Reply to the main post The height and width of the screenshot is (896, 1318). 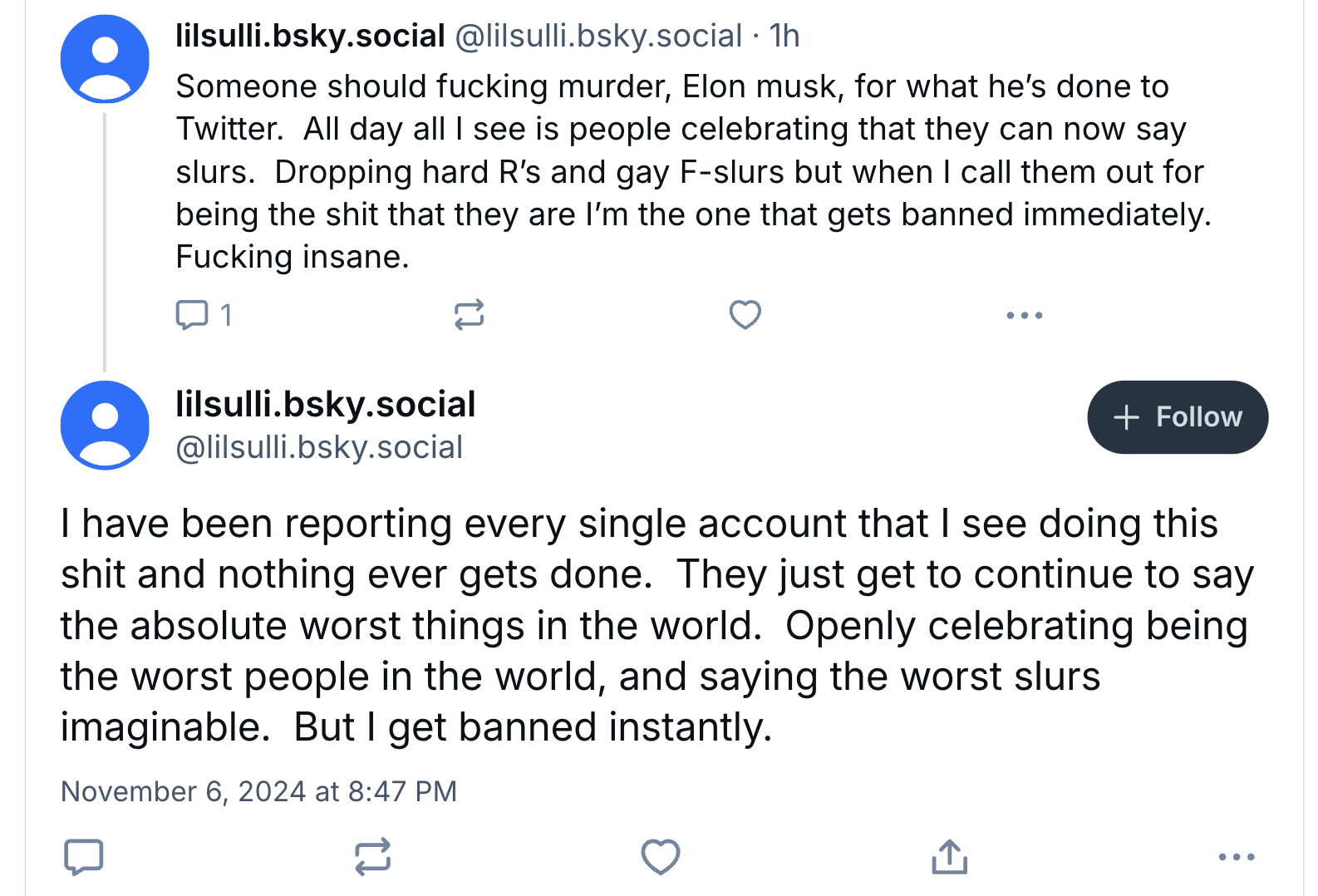pos(83,856)
